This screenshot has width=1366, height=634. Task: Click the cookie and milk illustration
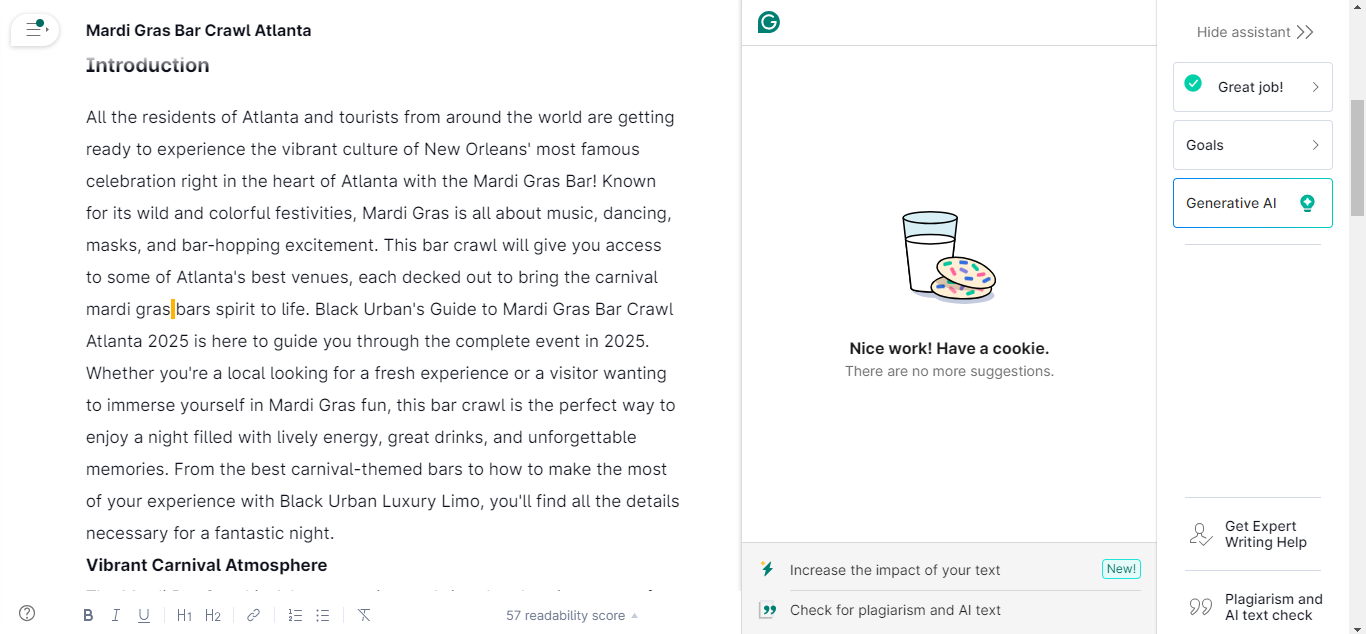949,256
